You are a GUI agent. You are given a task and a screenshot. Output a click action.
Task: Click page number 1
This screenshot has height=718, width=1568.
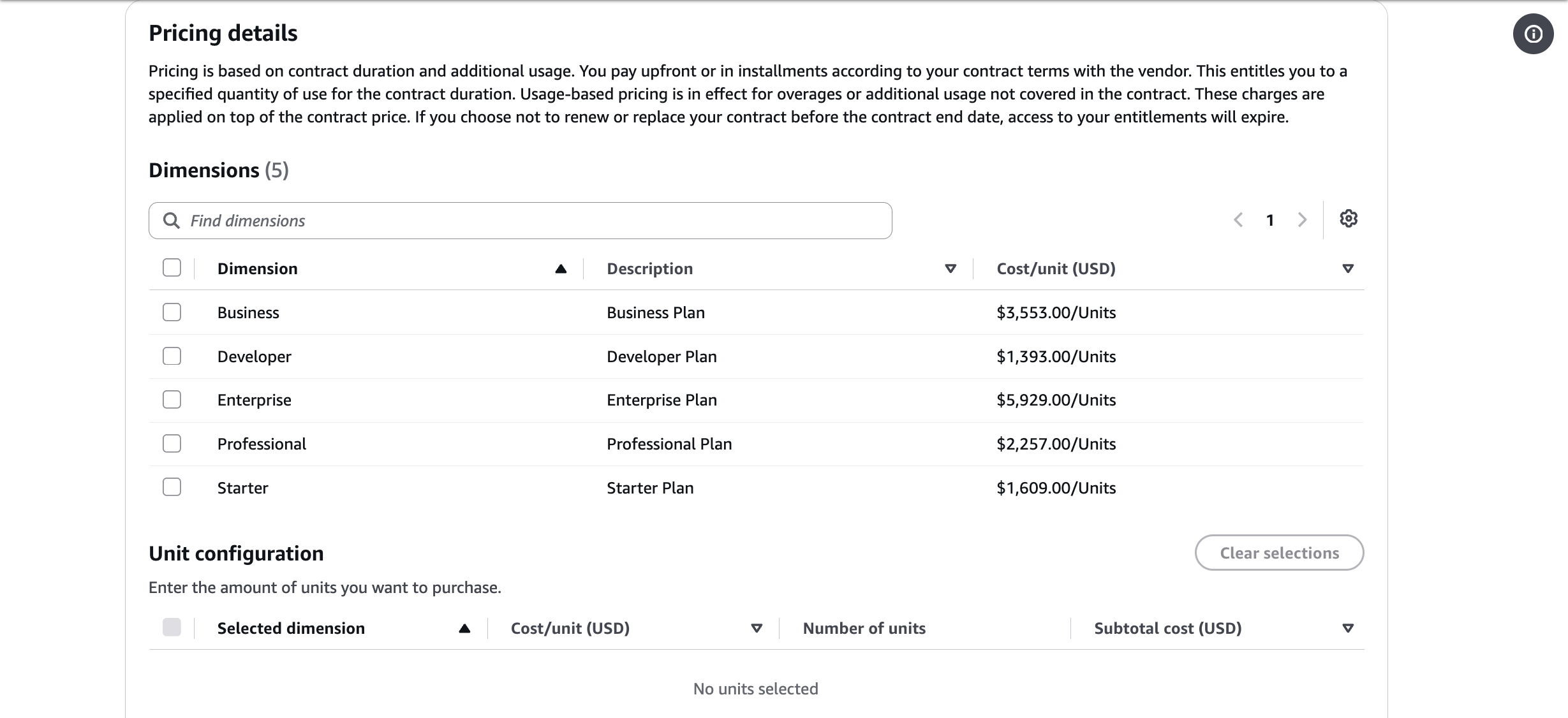(1270, 221)
